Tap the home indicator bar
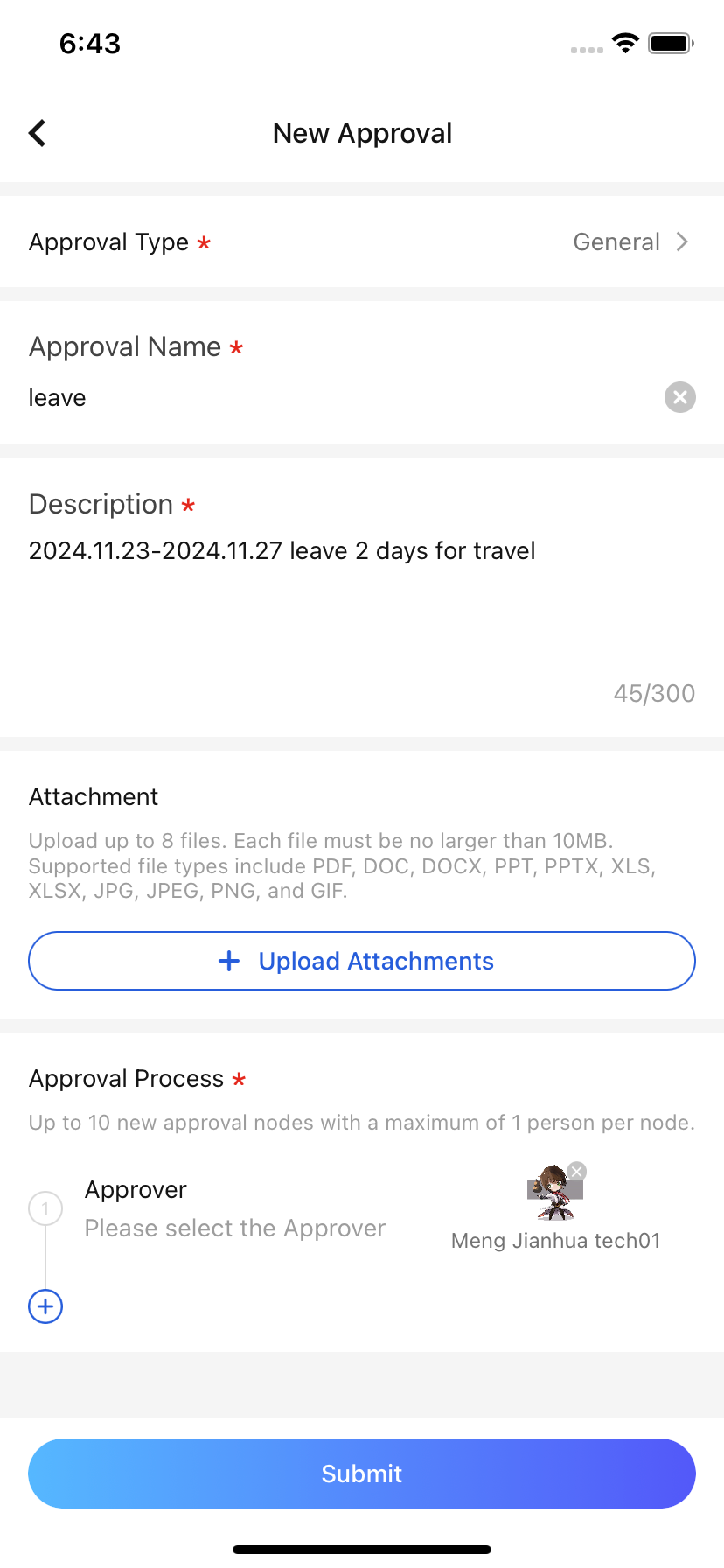The width and height of the screenshot is (724, 1568). [362, 1549]
